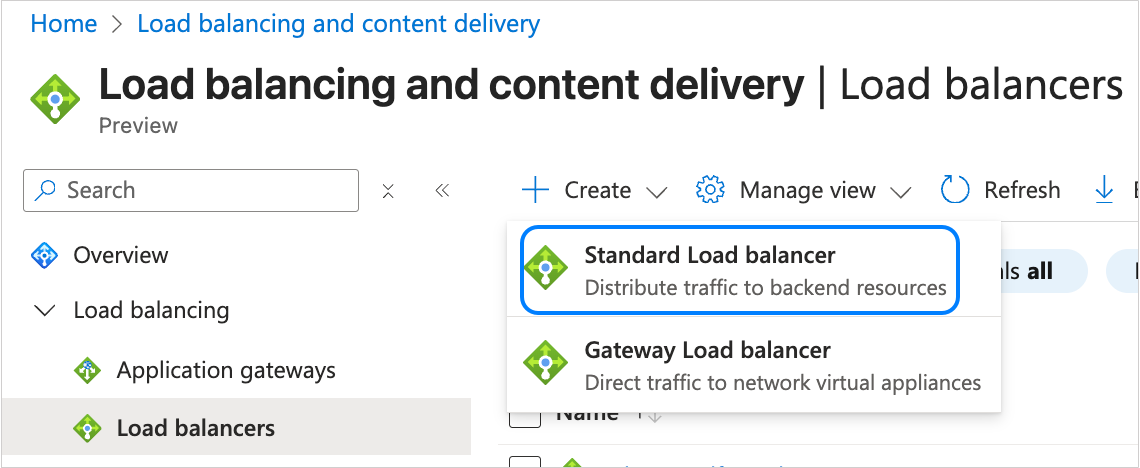Viewport: 1140px width, 468px height.
Task: Choose Standard Load balancer from Create menu
Action: click(740, 271)
